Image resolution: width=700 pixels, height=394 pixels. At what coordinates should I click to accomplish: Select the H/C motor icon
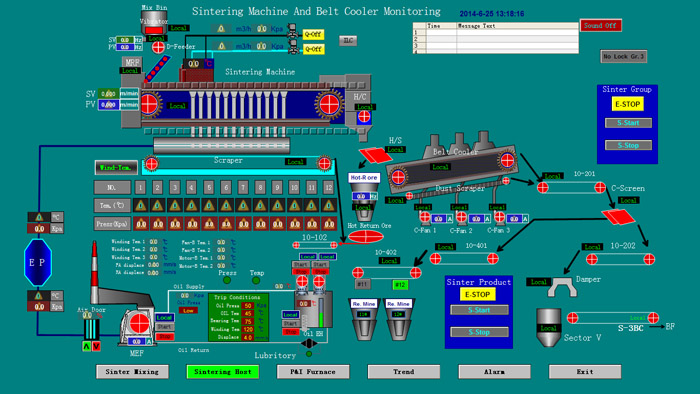point(364,117)
